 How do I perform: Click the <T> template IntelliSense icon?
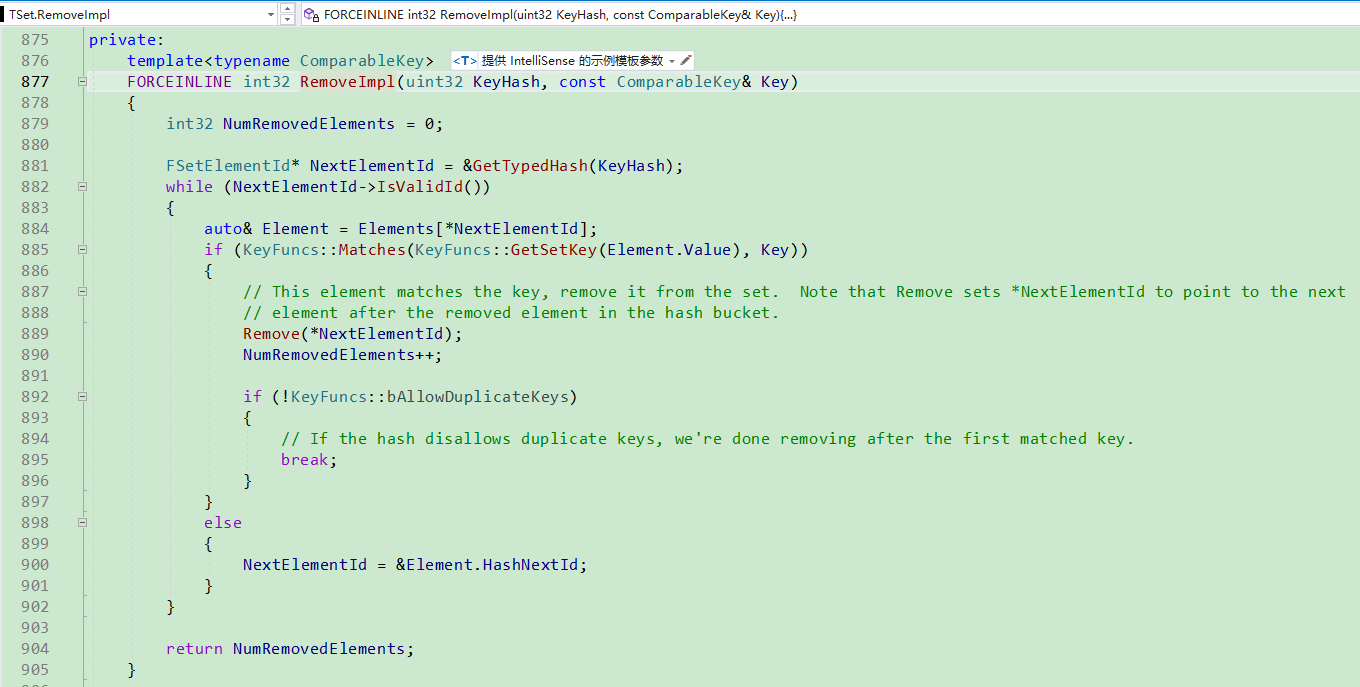(x=465, y=61)
